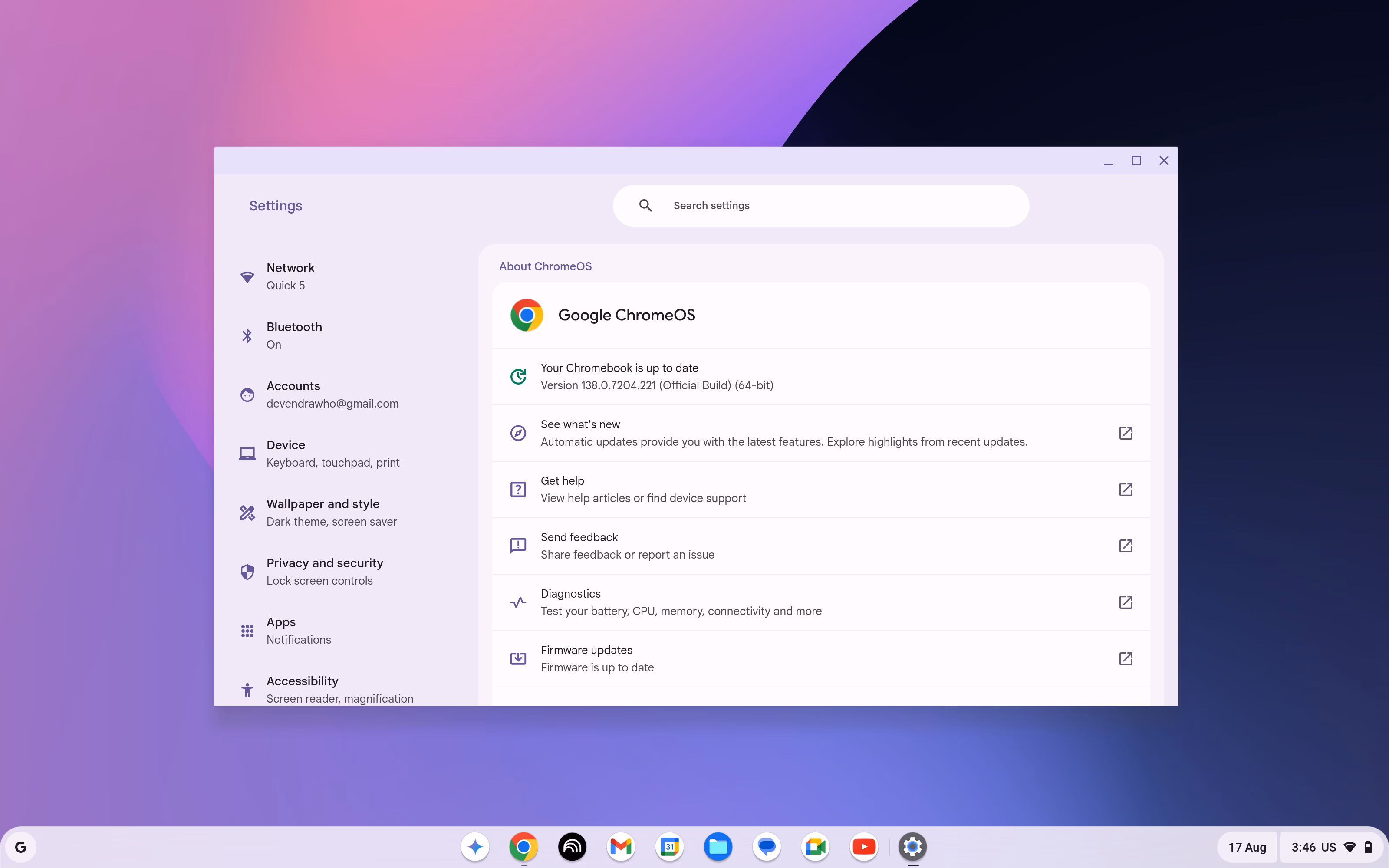Click the Firmware updates download icon
1389x868 pixels.
click(518, 658)
